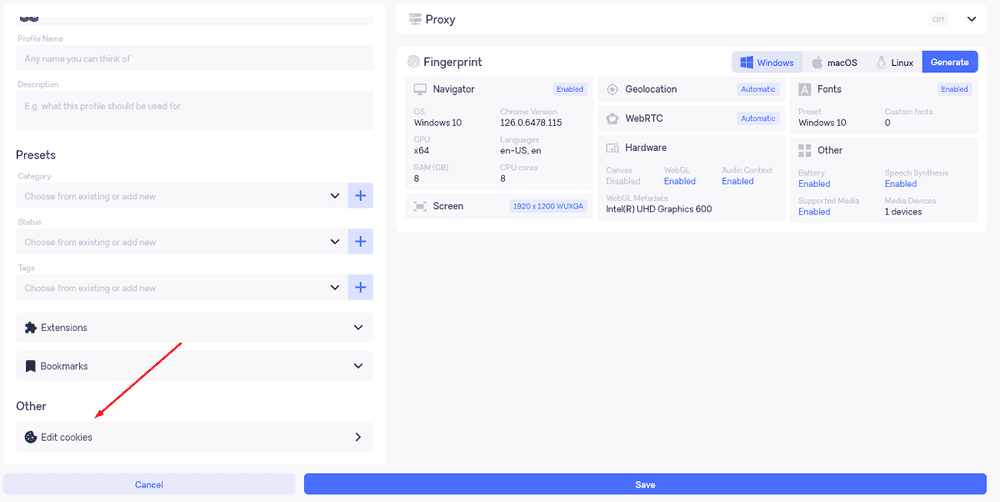Click the OS value Windows 10 in Navigator
1000x502 pixels.
click(x=438, y=122)
